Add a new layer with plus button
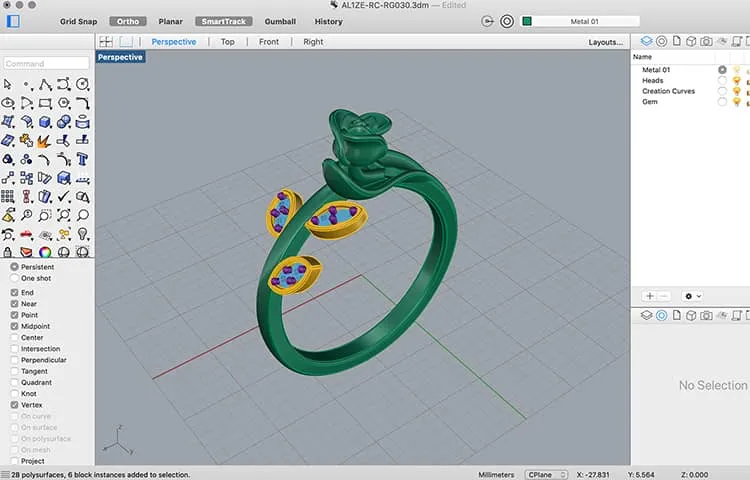Image resolution: width=750 pixels, height=480 pixels. click(650, 296)
